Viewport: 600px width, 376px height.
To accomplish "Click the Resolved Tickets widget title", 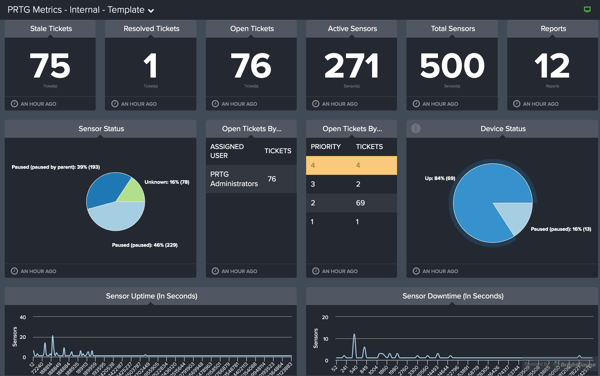I will [x=151, y=29].
